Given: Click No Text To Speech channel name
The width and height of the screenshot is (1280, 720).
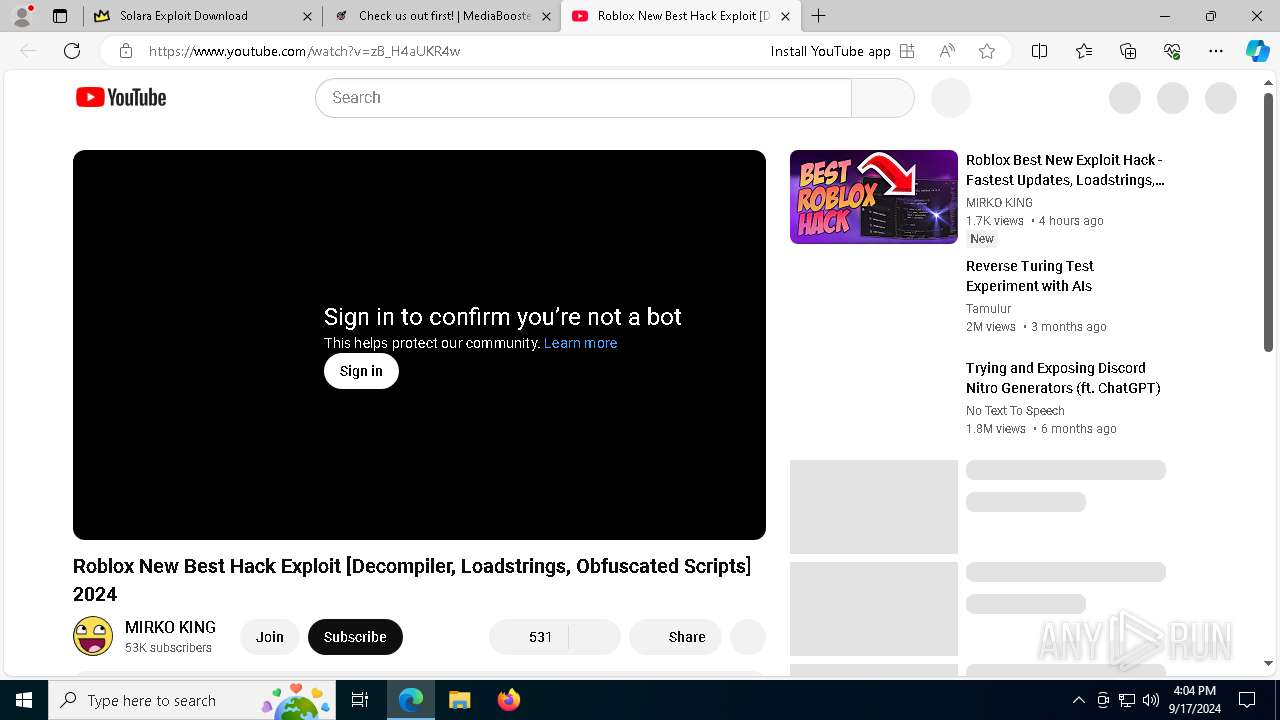Looking at the screenshot, I should click(1015, 411).
